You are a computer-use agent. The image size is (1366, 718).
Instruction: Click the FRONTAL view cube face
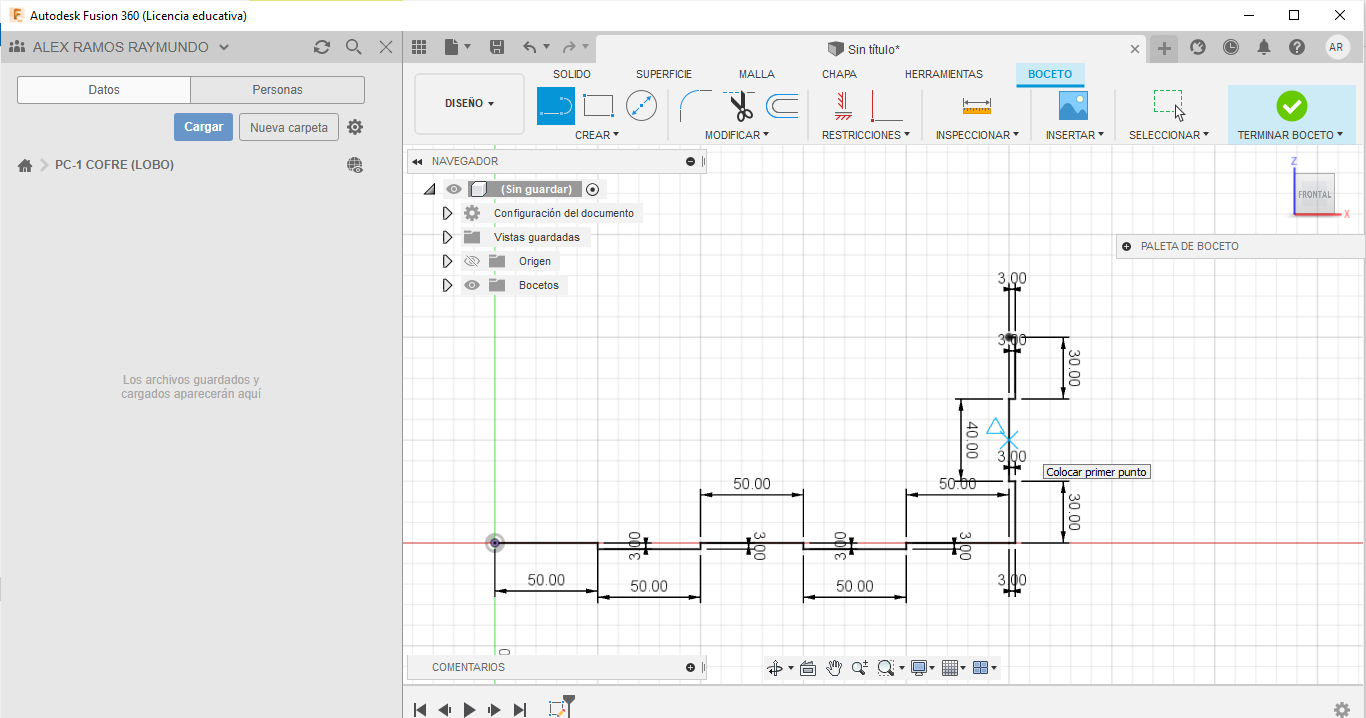click(1315, 194)
